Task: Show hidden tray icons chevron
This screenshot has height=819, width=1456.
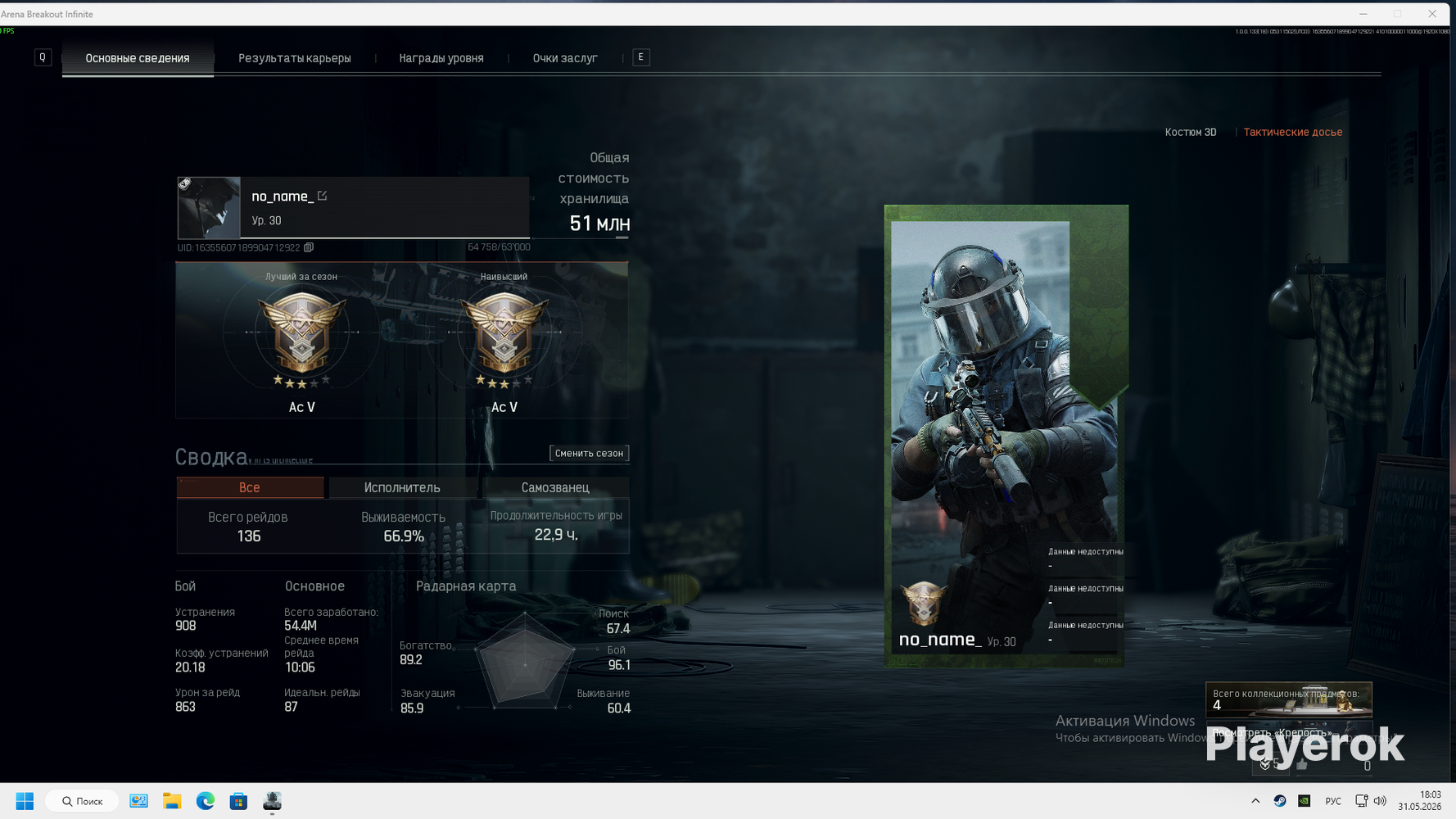Action: (1255, 801)
